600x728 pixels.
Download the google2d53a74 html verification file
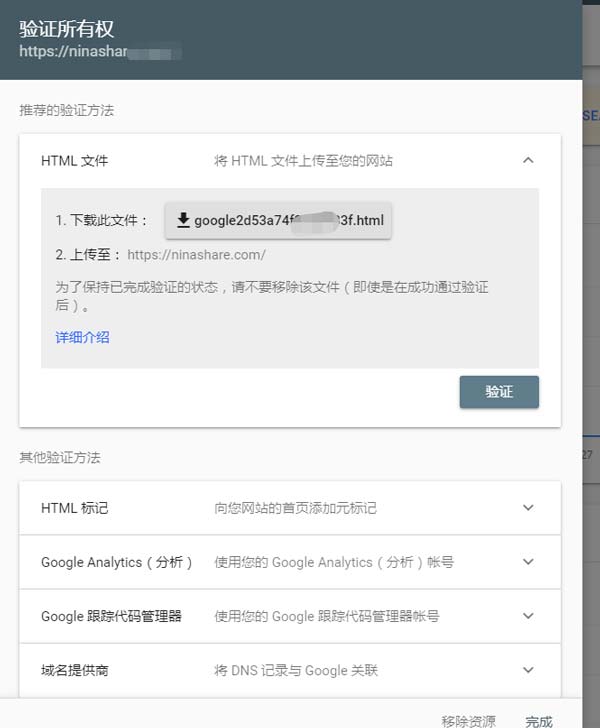278,221
